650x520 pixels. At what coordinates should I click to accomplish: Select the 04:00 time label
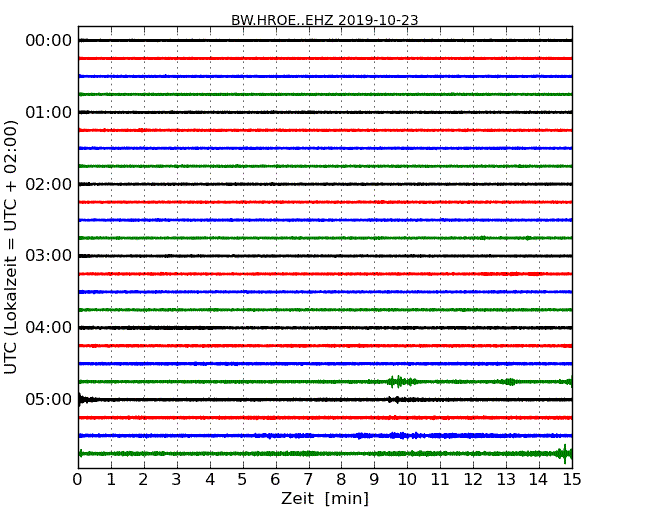49,328
